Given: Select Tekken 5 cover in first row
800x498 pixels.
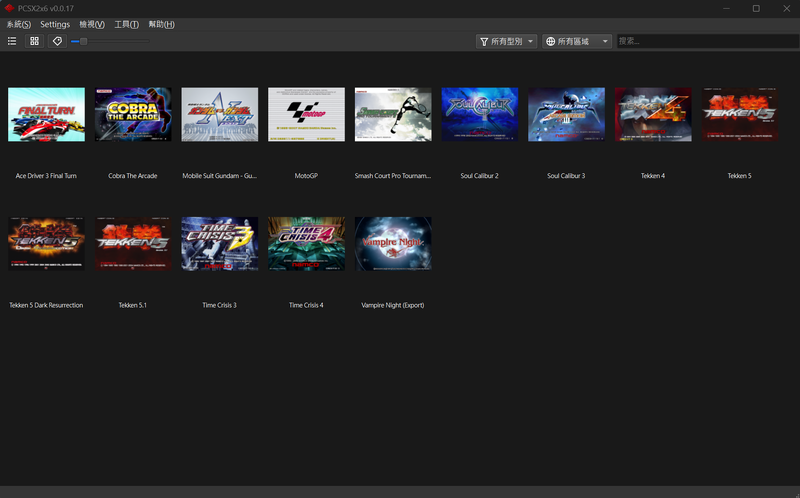Looking at the screenshot, I should pyautogui.click(x=740, y=114).
